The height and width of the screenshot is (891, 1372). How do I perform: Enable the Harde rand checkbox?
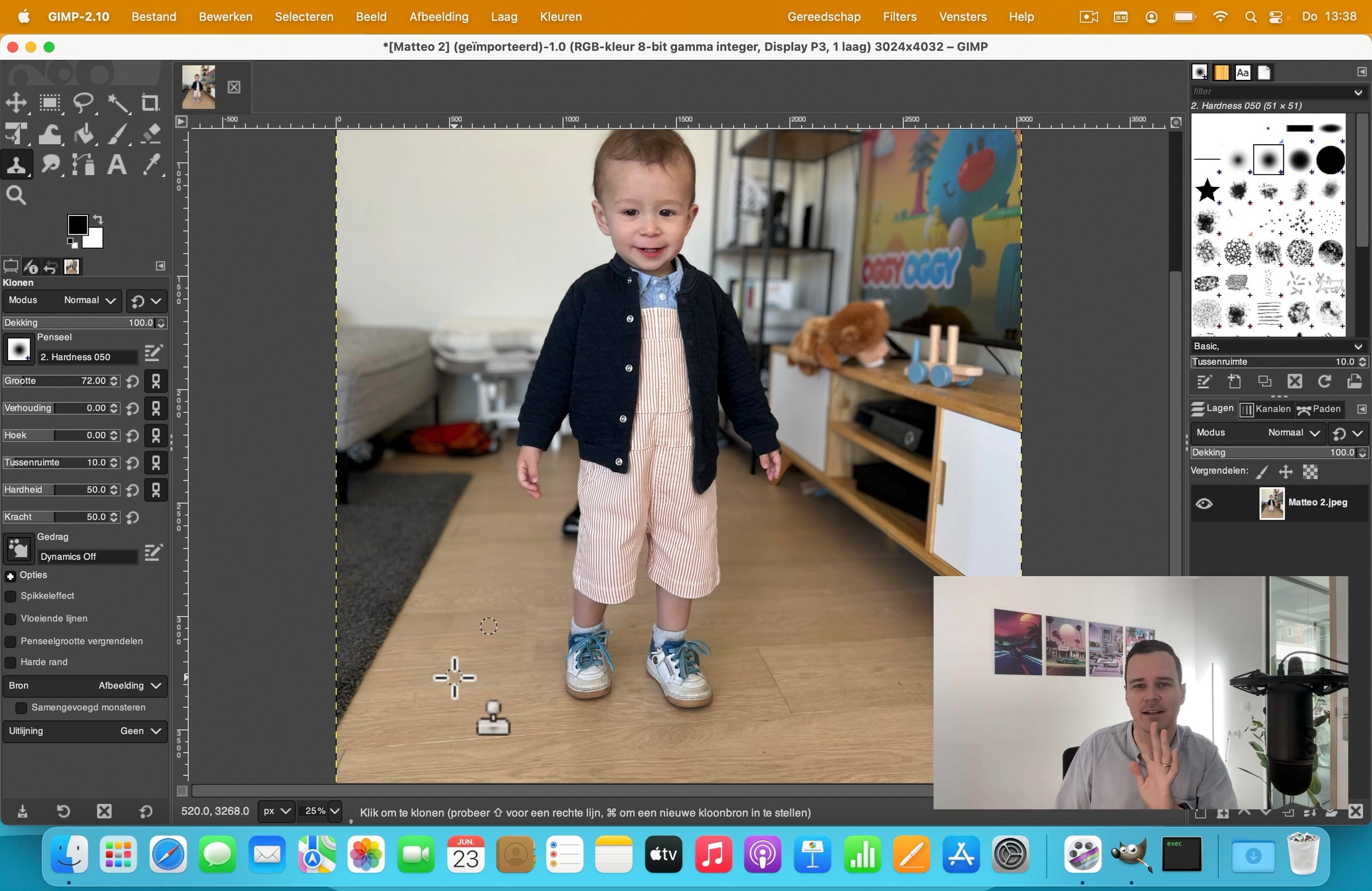click(11, 663)
